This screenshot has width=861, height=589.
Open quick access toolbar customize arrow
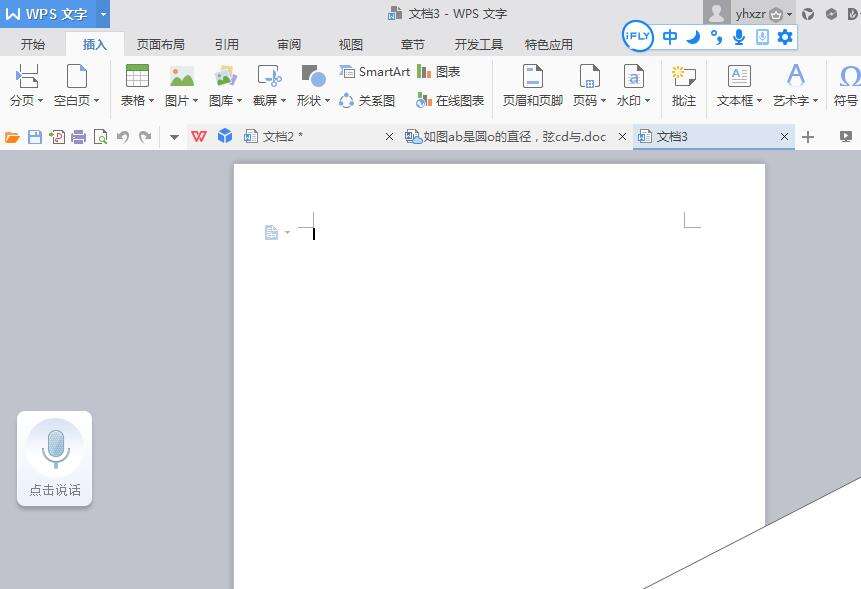pos(174,137)
